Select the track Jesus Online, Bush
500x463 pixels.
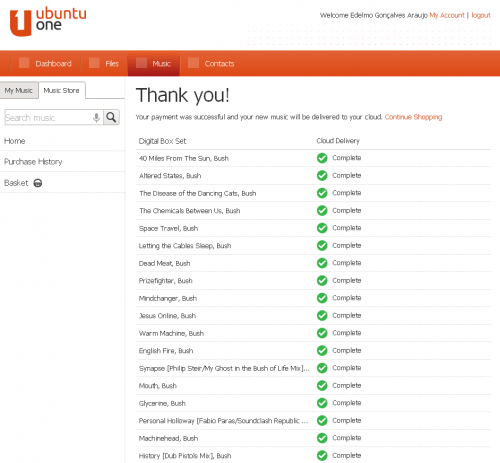click(167, 316)
